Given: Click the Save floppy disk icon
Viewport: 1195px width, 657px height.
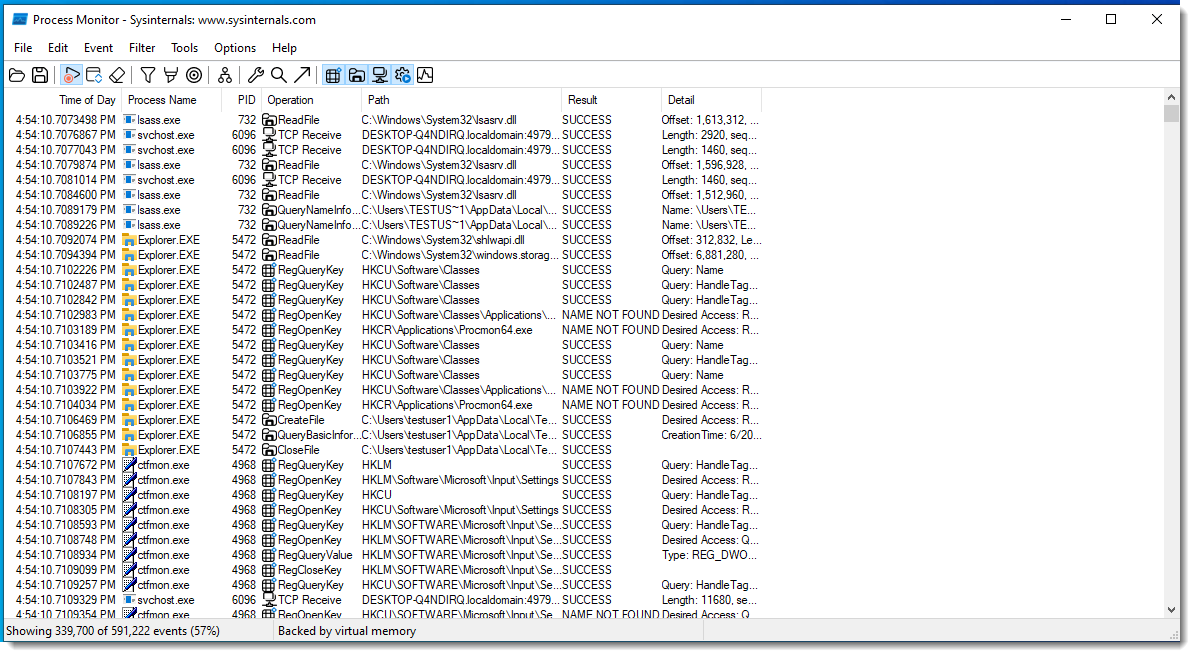Looking at the screenshot, I should tap(40, 75).
